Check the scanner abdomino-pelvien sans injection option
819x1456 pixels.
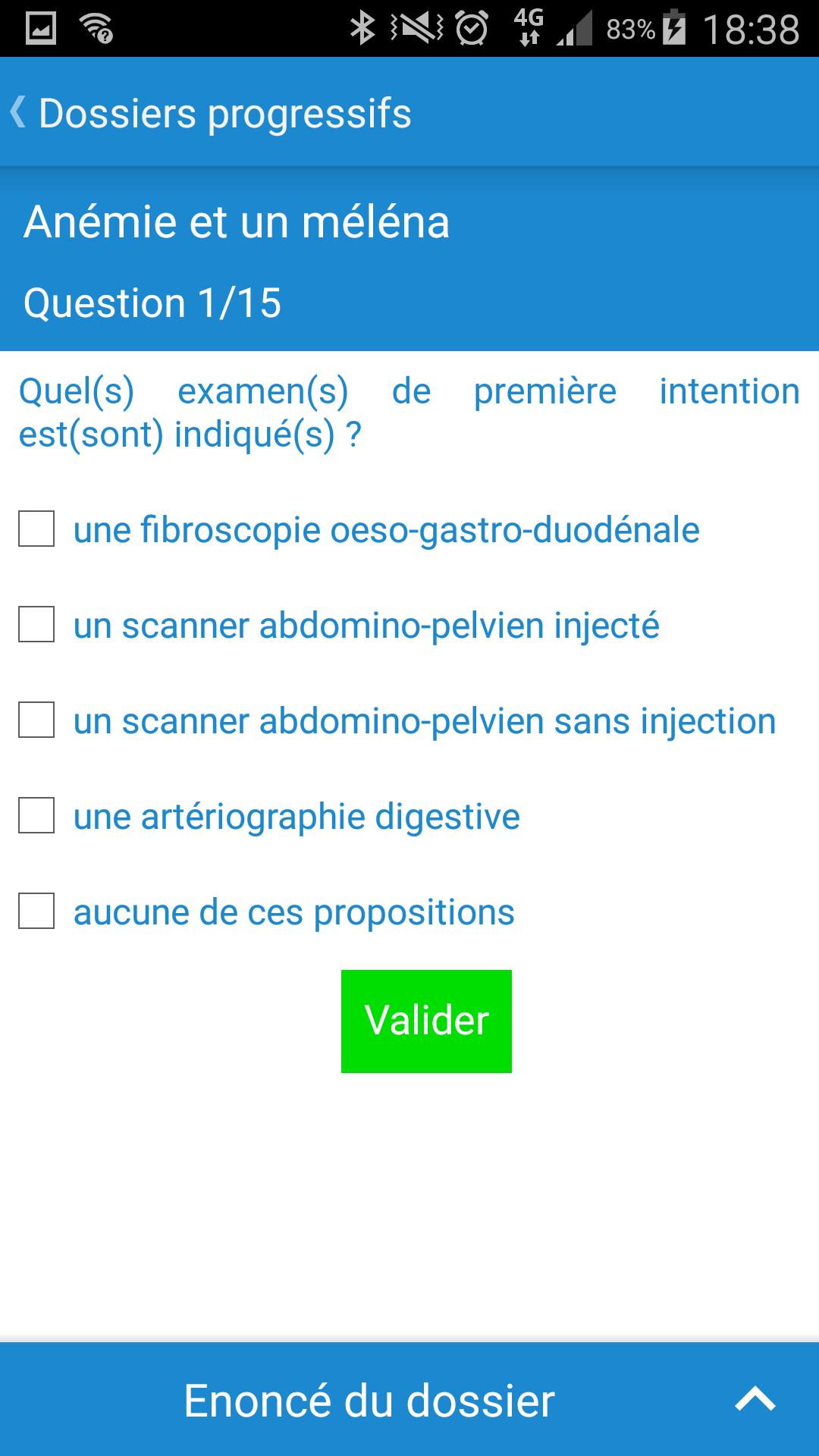click(35, 722)
